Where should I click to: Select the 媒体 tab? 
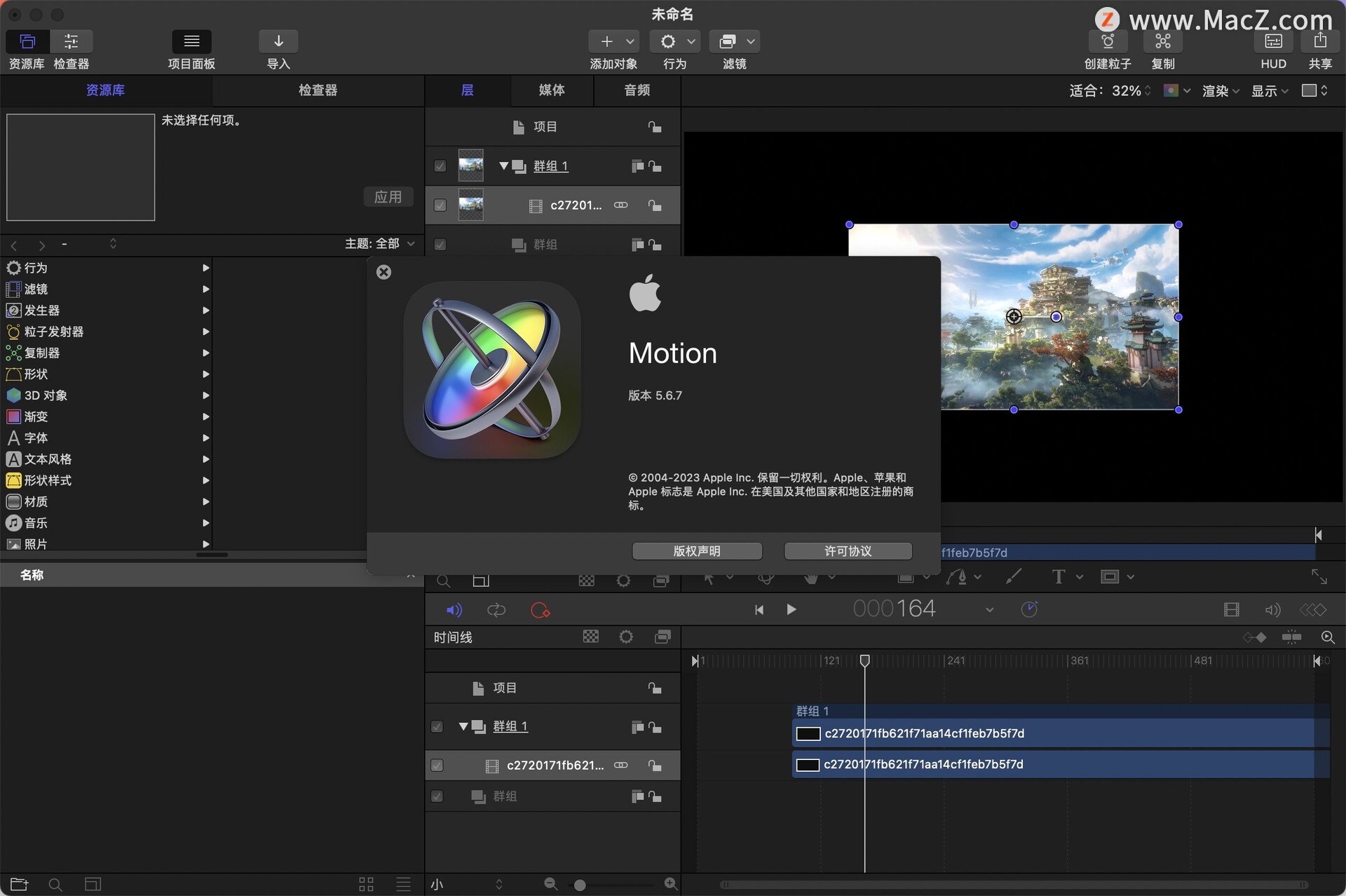[552, 90]
